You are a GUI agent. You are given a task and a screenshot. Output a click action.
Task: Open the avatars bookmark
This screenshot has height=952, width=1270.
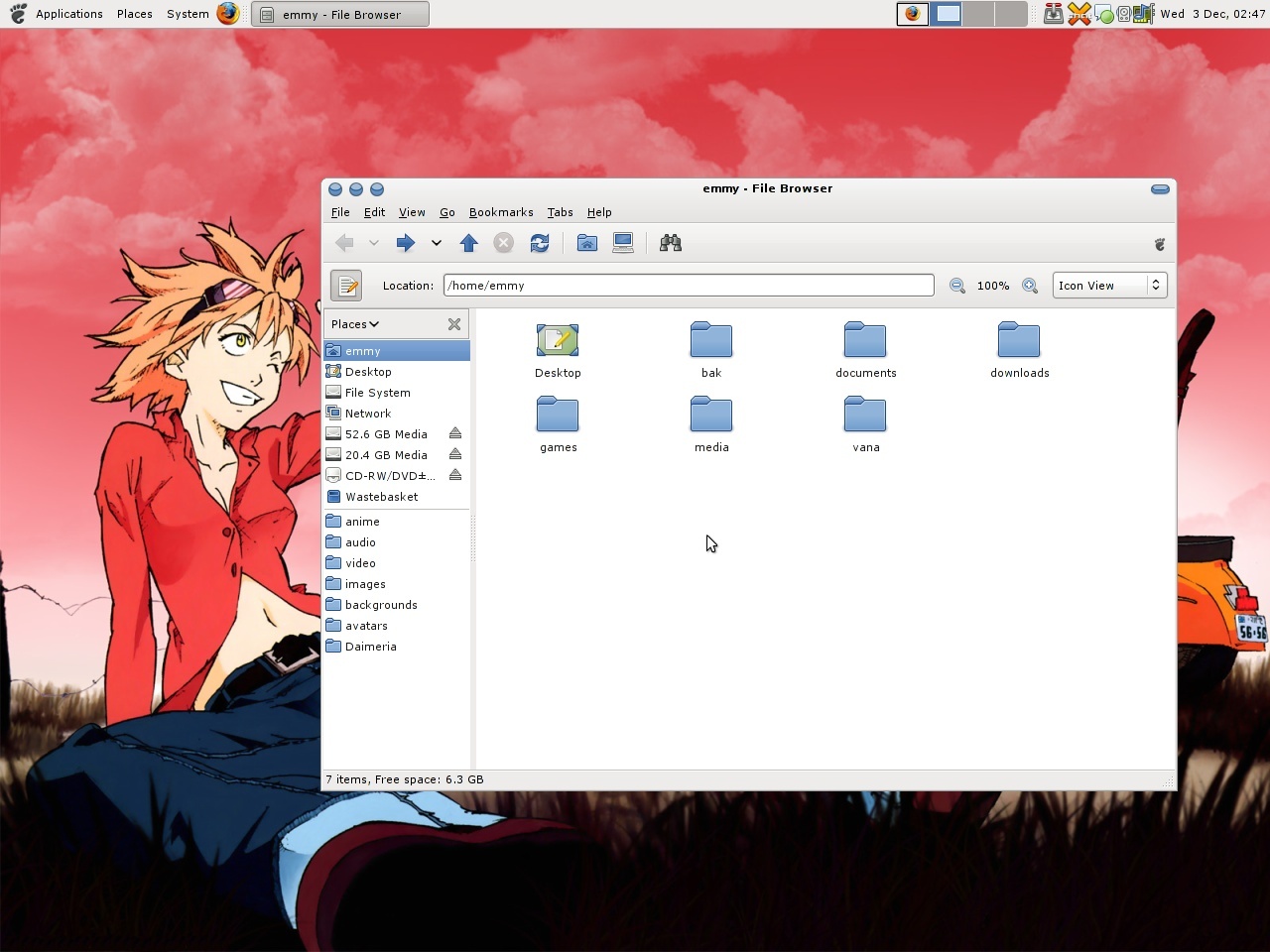pos(397,626)
